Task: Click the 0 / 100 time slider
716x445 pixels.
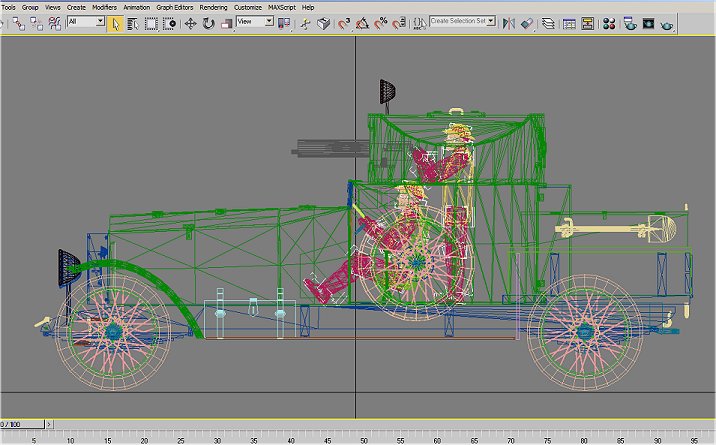Action: 22,424
